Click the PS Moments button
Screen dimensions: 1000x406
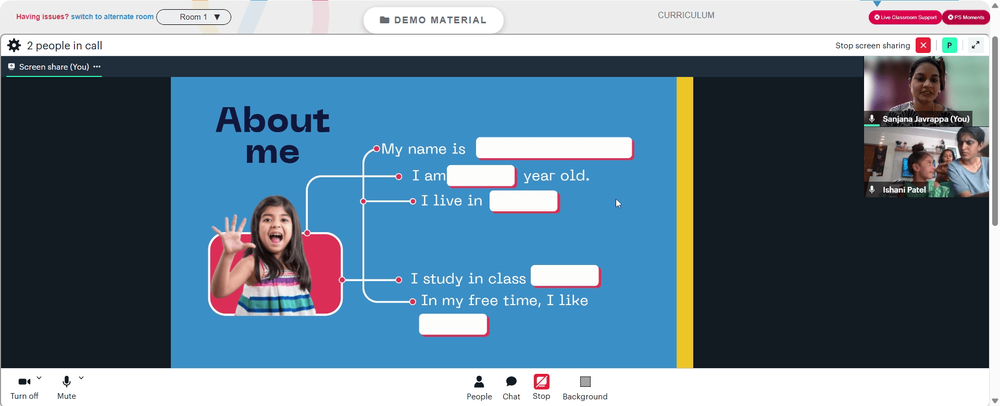pos(966,17)
